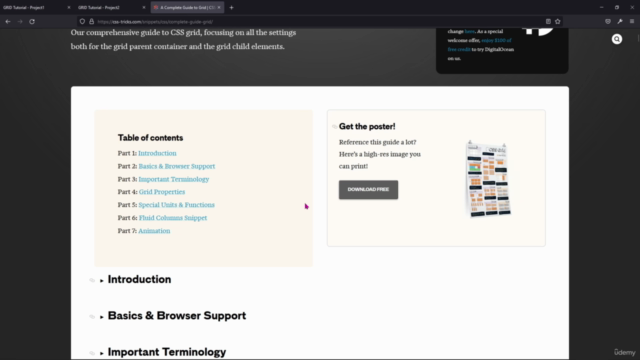Click the DOWNLOAD FREE button
Screen dimensions: 640x360
[x=368, y=190]
